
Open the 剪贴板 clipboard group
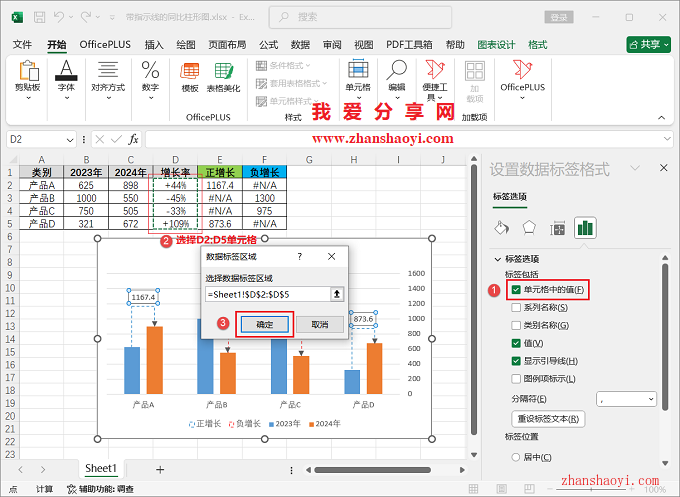pos(27,76)
